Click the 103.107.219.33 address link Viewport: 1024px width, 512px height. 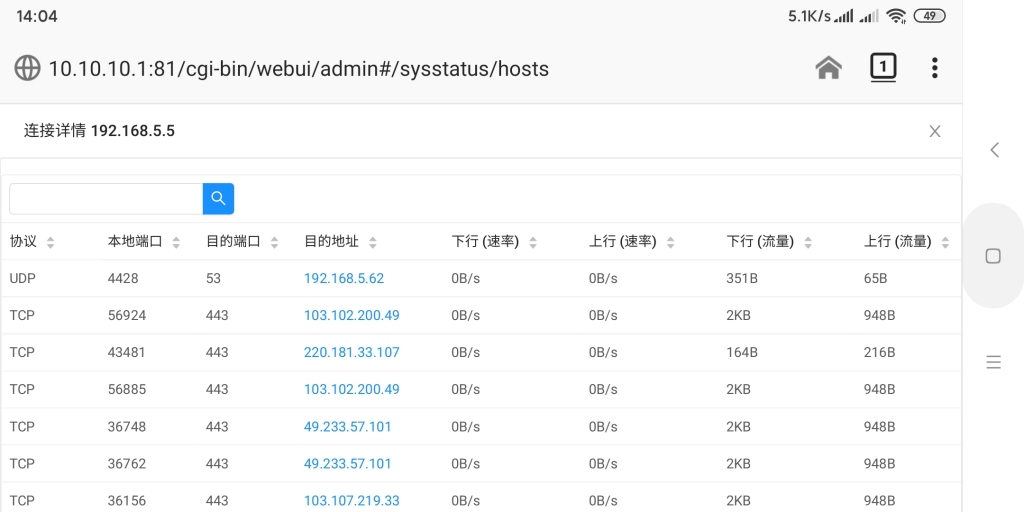tap(351, 500)
